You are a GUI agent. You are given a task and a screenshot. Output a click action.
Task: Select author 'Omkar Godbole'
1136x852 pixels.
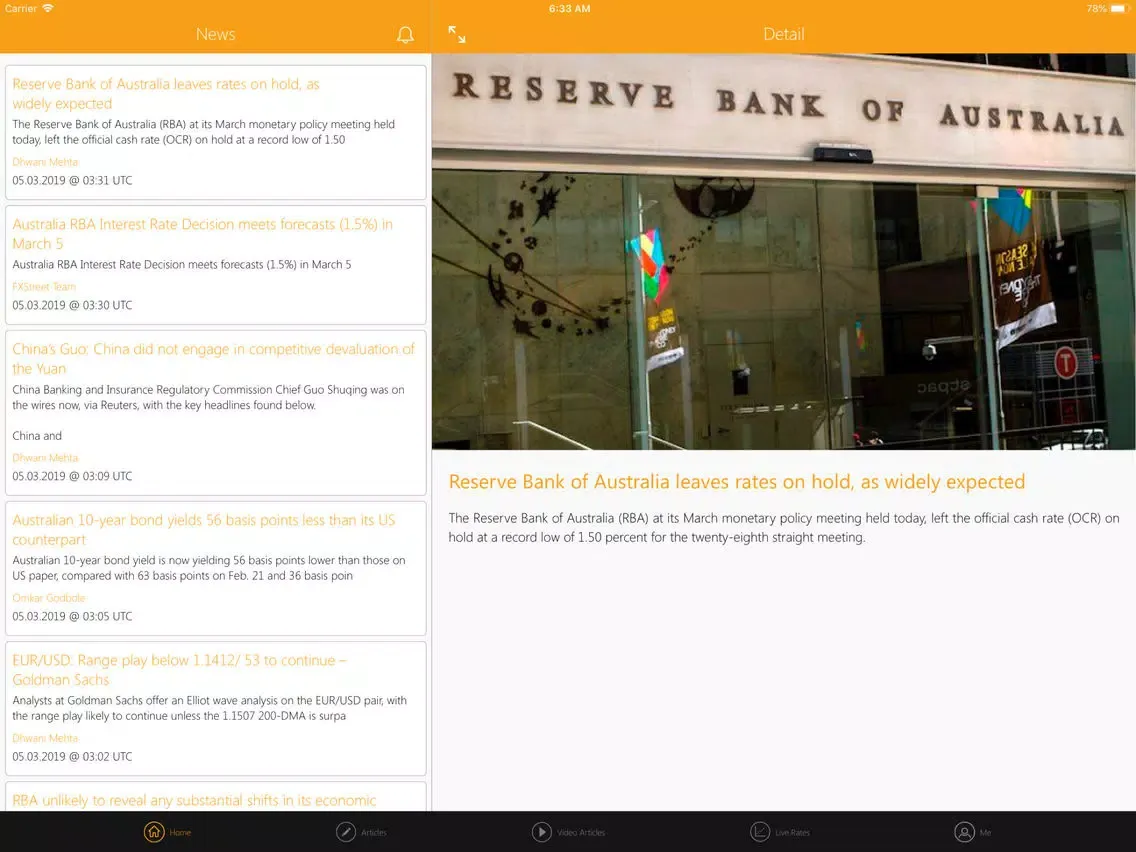[49, 598]
